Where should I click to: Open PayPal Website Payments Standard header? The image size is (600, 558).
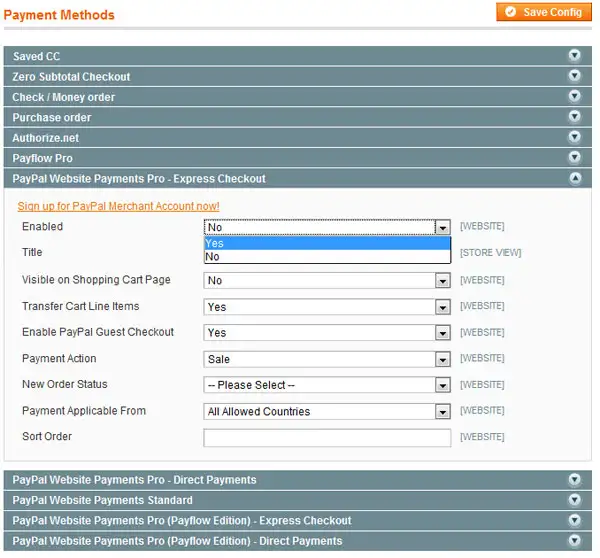pyautogui.click(x=298, y=500)
